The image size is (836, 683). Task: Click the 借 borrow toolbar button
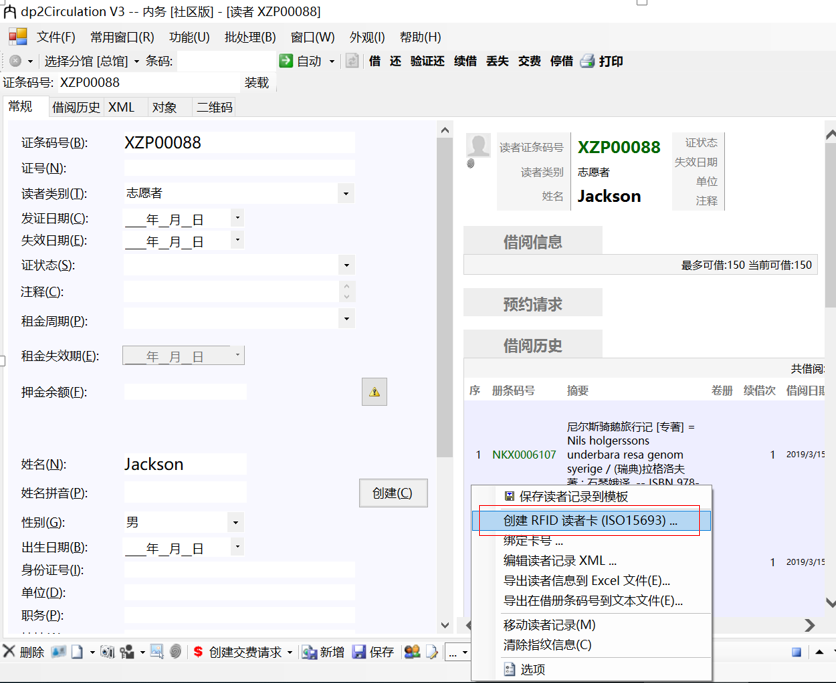click(375, 61)
